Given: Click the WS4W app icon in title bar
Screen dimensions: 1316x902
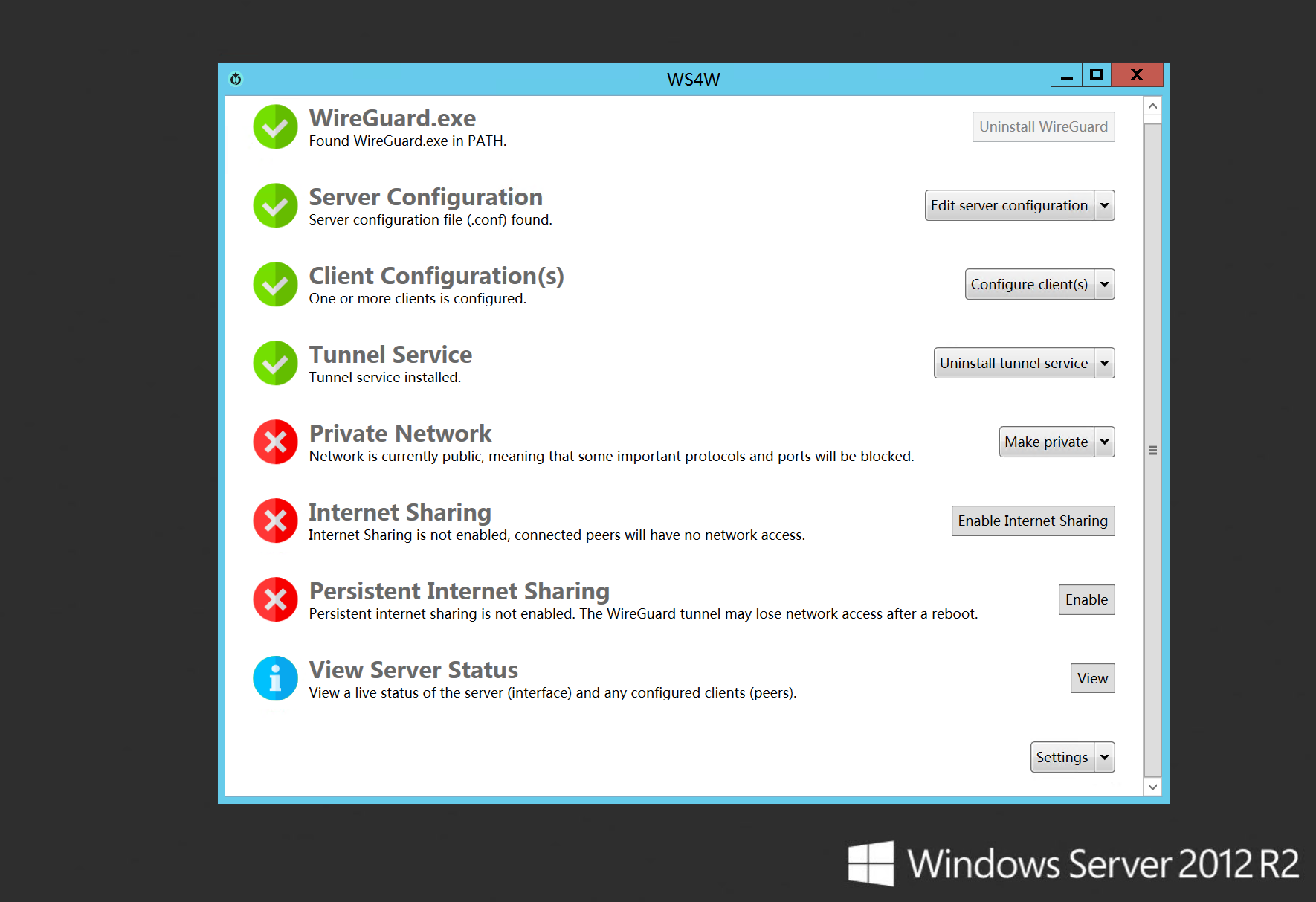Looking at the screenshot, I should [x=236, y=79].
